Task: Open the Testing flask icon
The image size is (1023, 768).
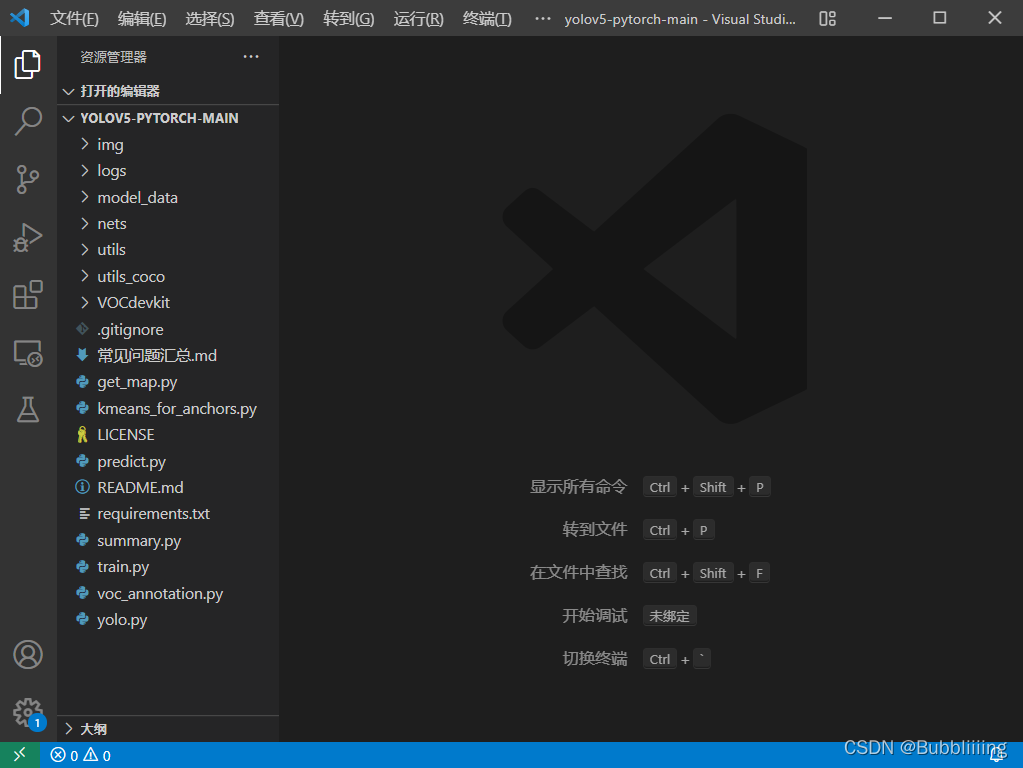Action: (27, 410)
